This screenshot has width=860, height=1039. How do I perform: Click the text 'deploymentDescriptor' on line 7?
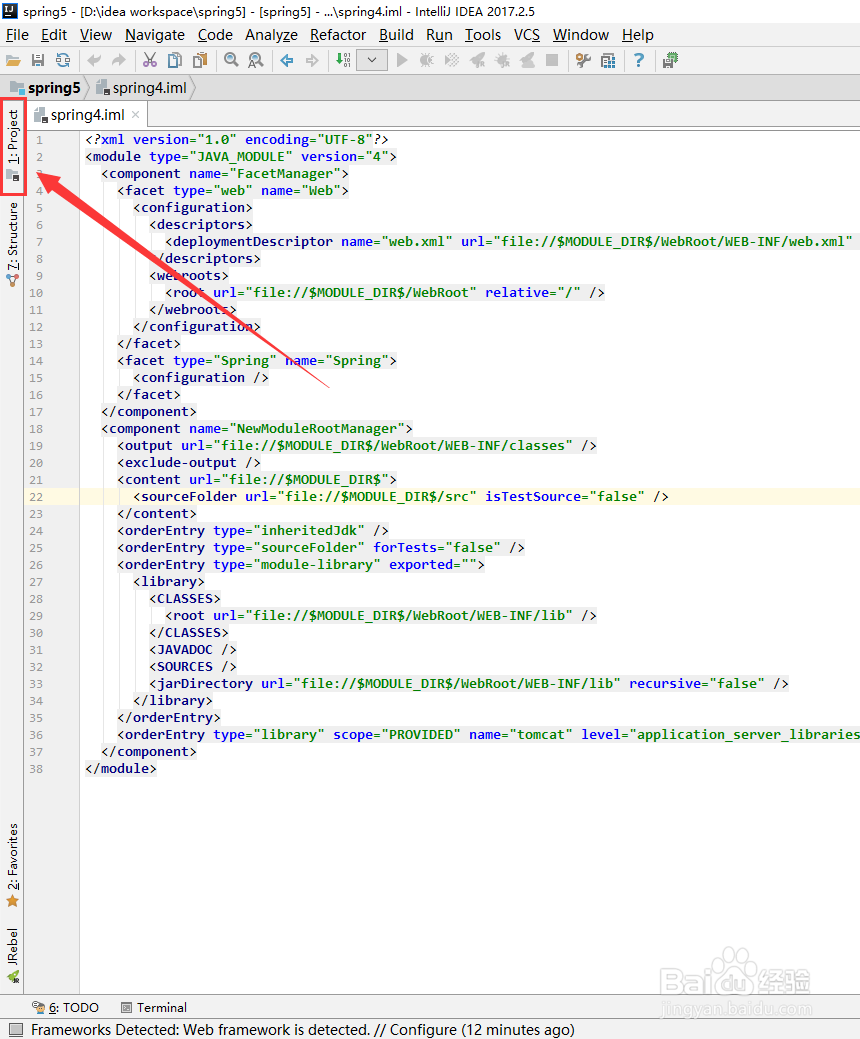pyautogui.click(x=253, y=242)
